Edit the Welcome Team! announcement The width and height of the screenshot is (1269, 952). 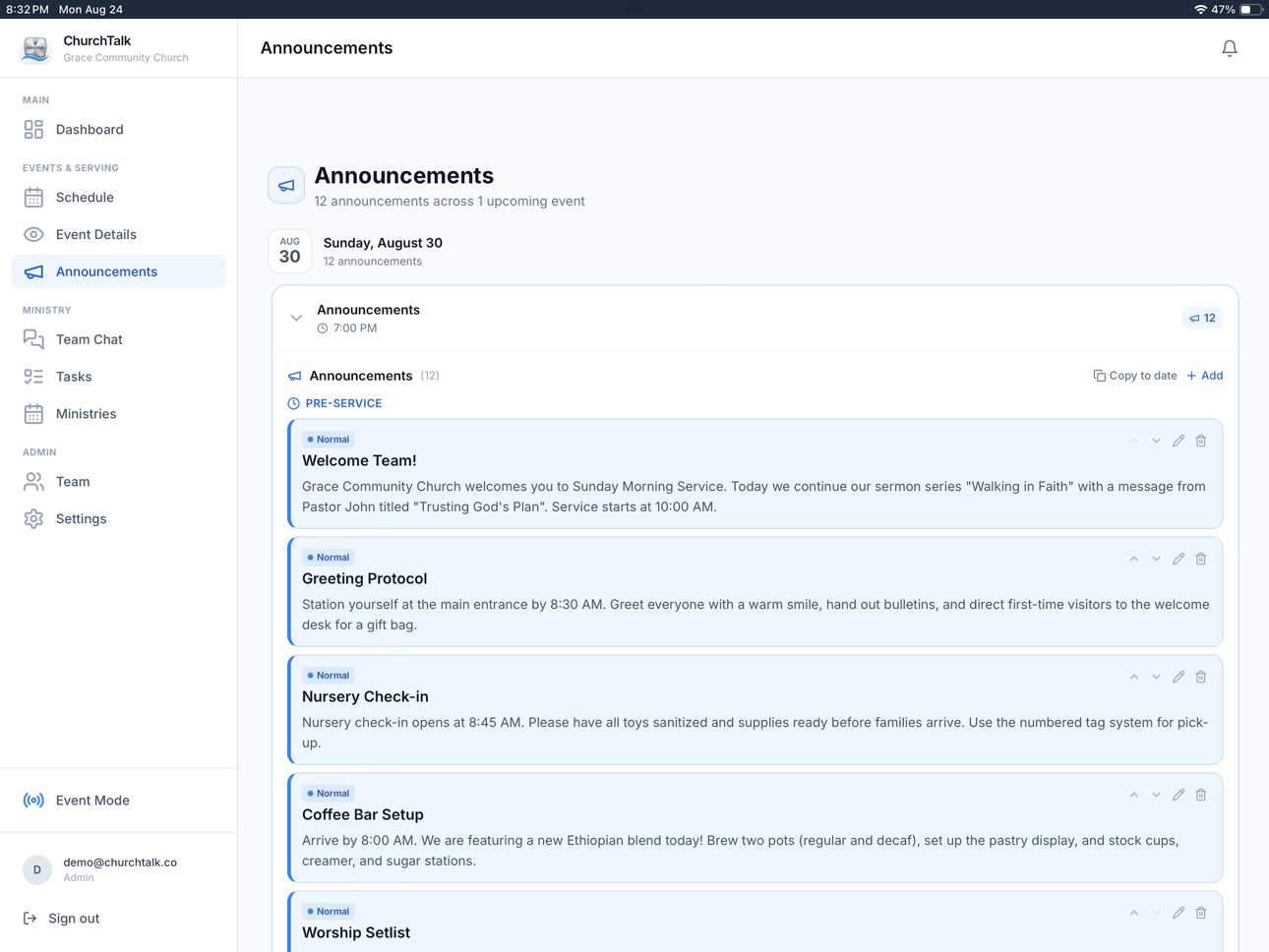[x=1178, y=442]
